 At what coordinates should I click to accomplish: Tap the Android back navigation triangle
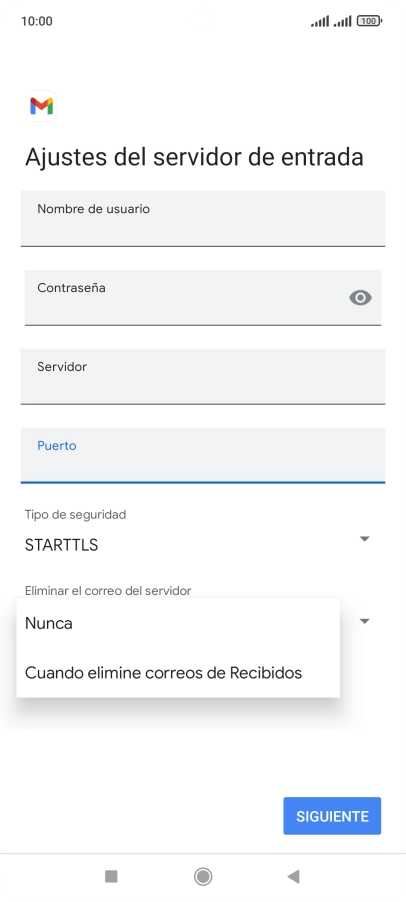(x=293, y=876)
